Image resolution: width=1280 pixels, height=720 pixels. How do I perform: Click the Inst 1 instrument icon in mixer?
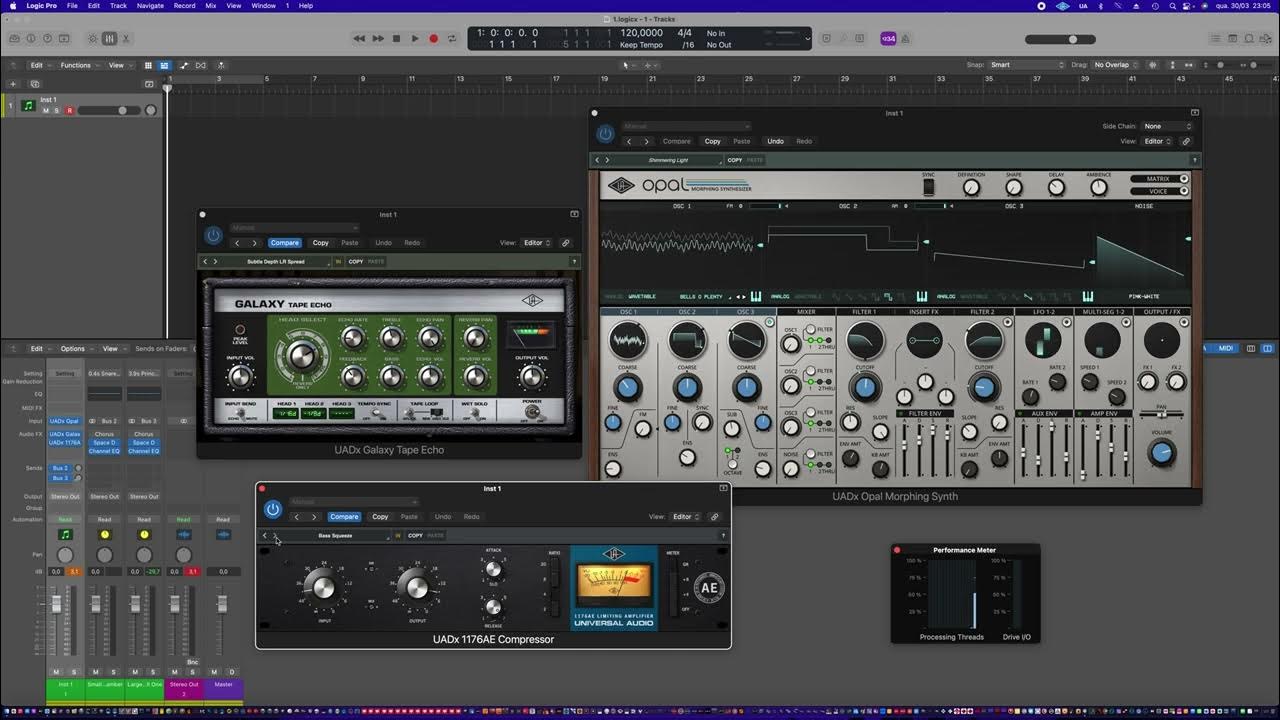tap(65, 534)
